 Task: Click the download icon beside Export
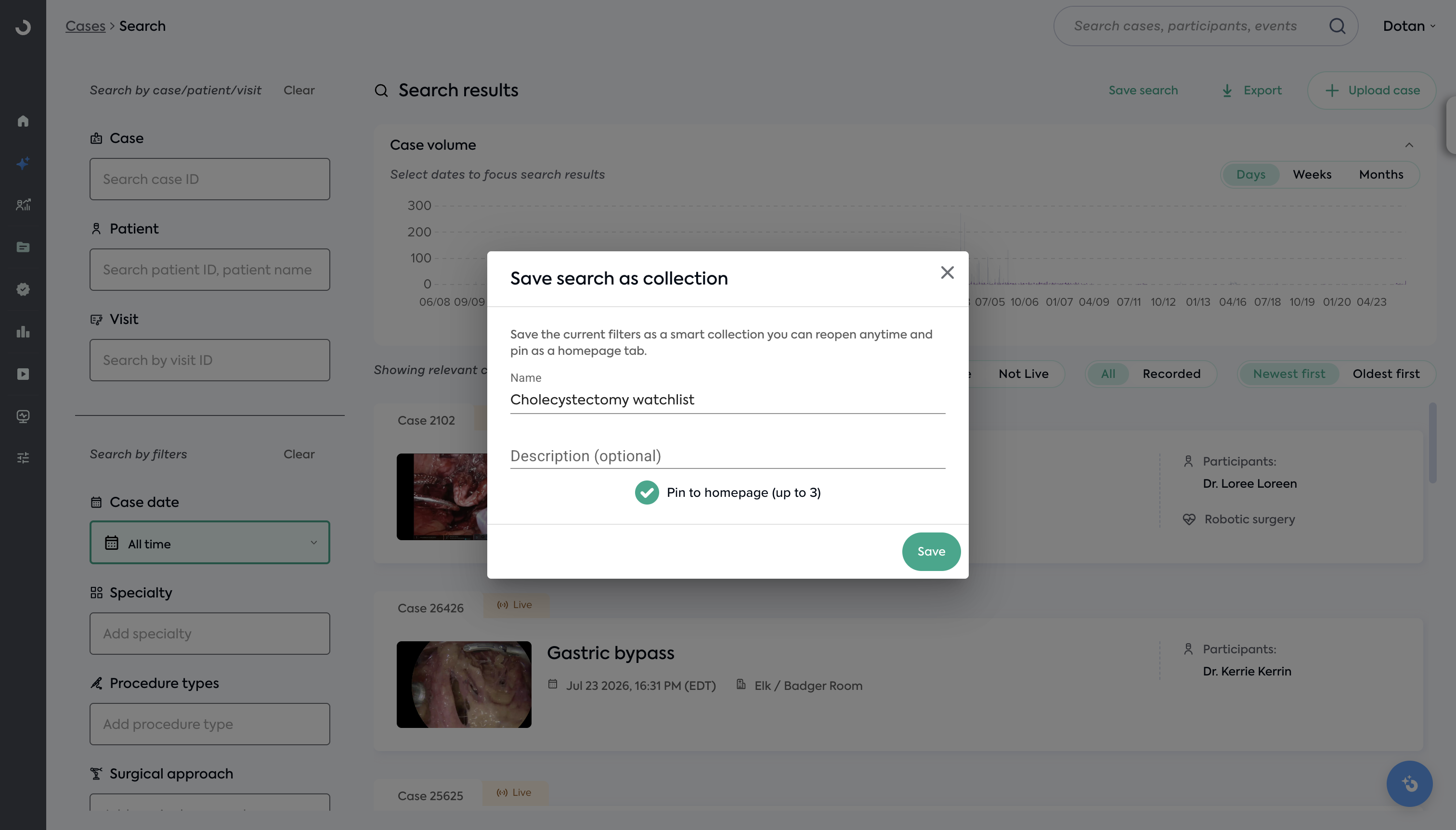pos(1227,91)
